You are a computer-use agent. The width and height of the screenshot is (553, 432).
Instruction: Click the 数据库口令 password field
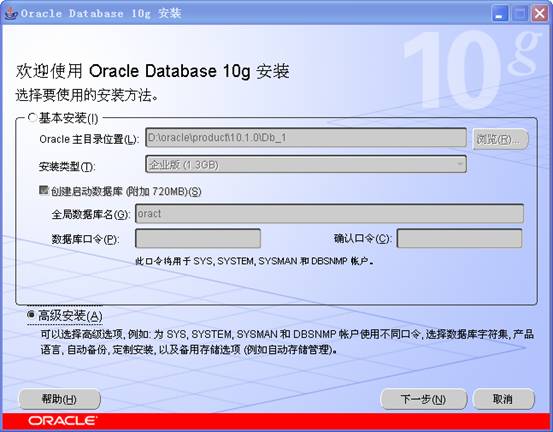198,239
